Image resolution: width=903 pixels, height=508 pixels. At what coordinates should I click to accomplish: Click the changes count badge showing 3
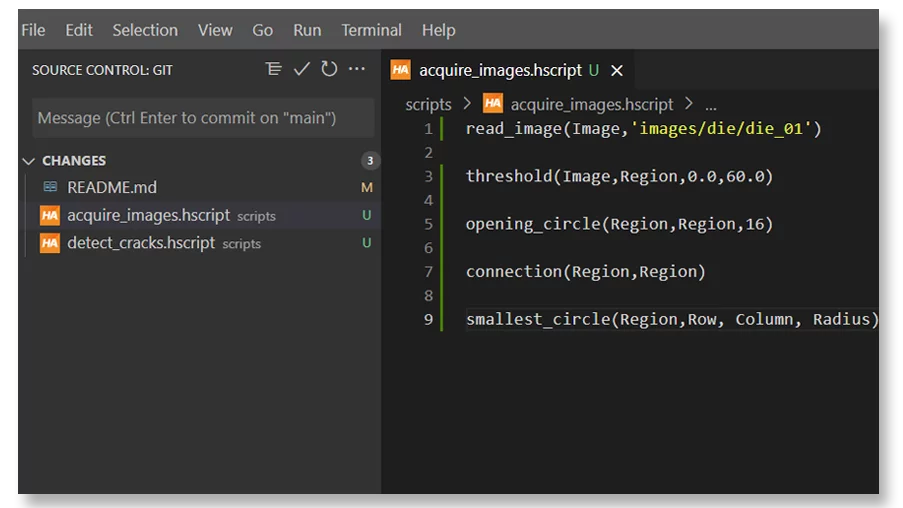click(370, 161)
